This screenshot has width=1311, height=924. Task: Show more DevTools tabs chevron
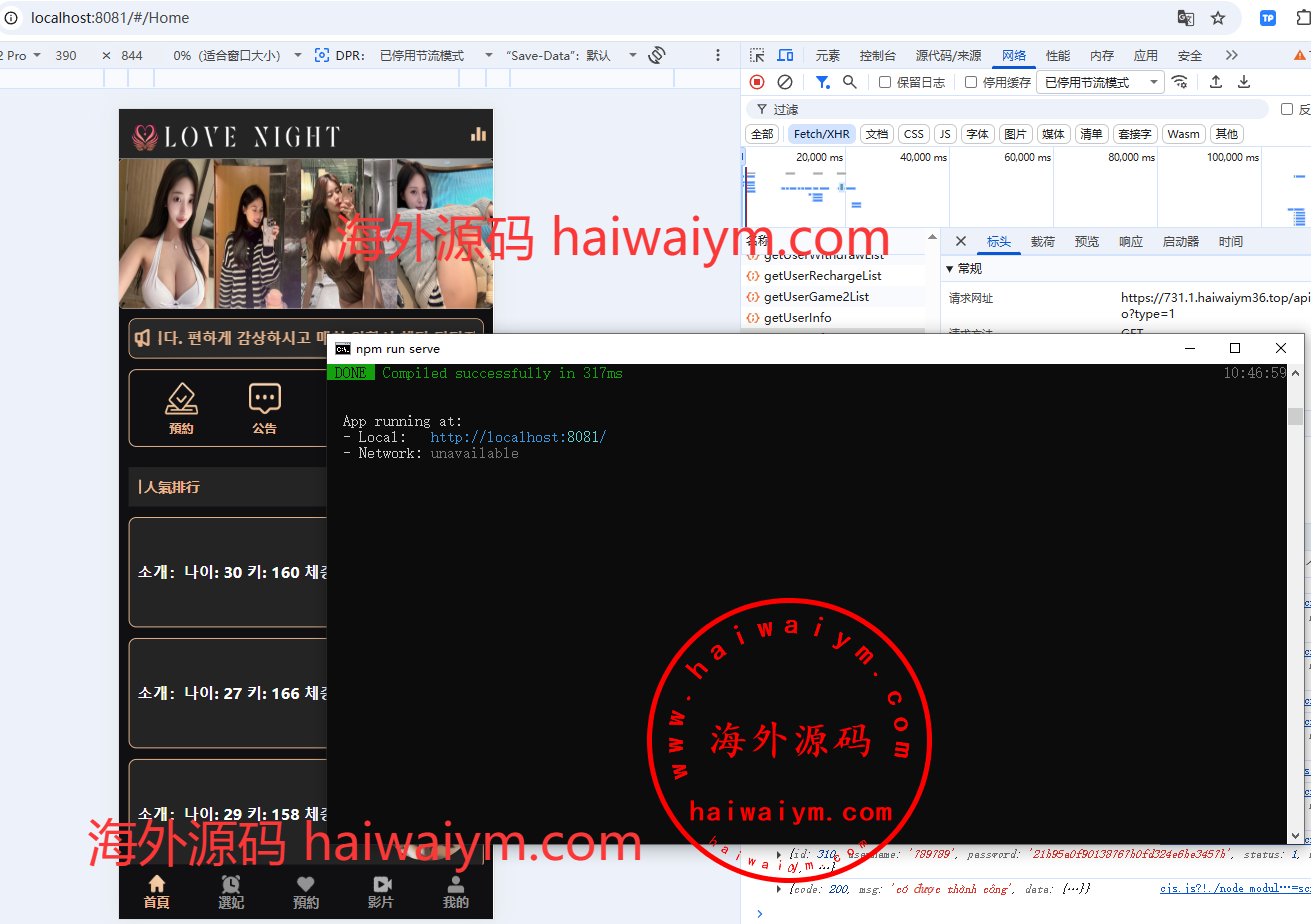(1231, 56)
